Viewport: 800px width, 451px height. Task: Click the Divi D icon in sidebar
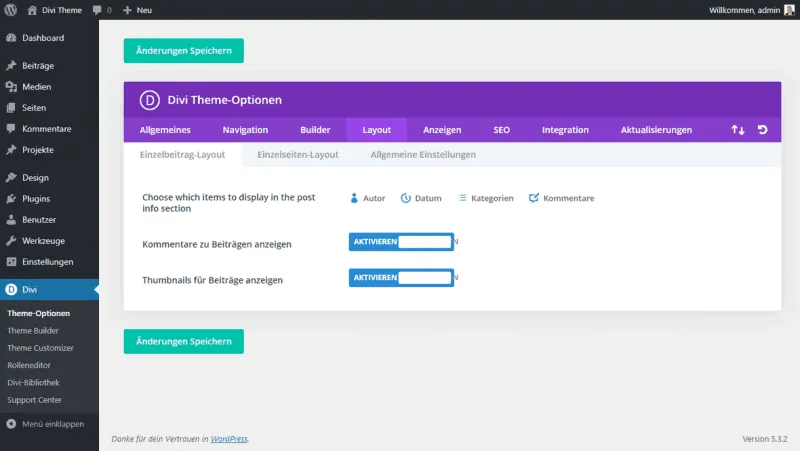pyautogui.click(x=11, y=289)
